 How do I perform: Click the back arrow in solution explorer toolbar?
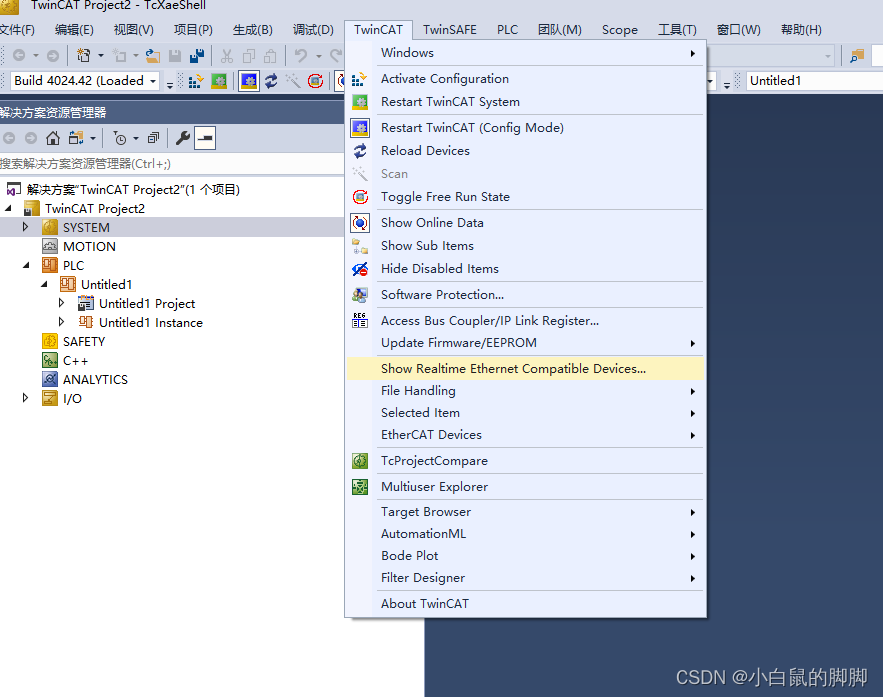9,138
